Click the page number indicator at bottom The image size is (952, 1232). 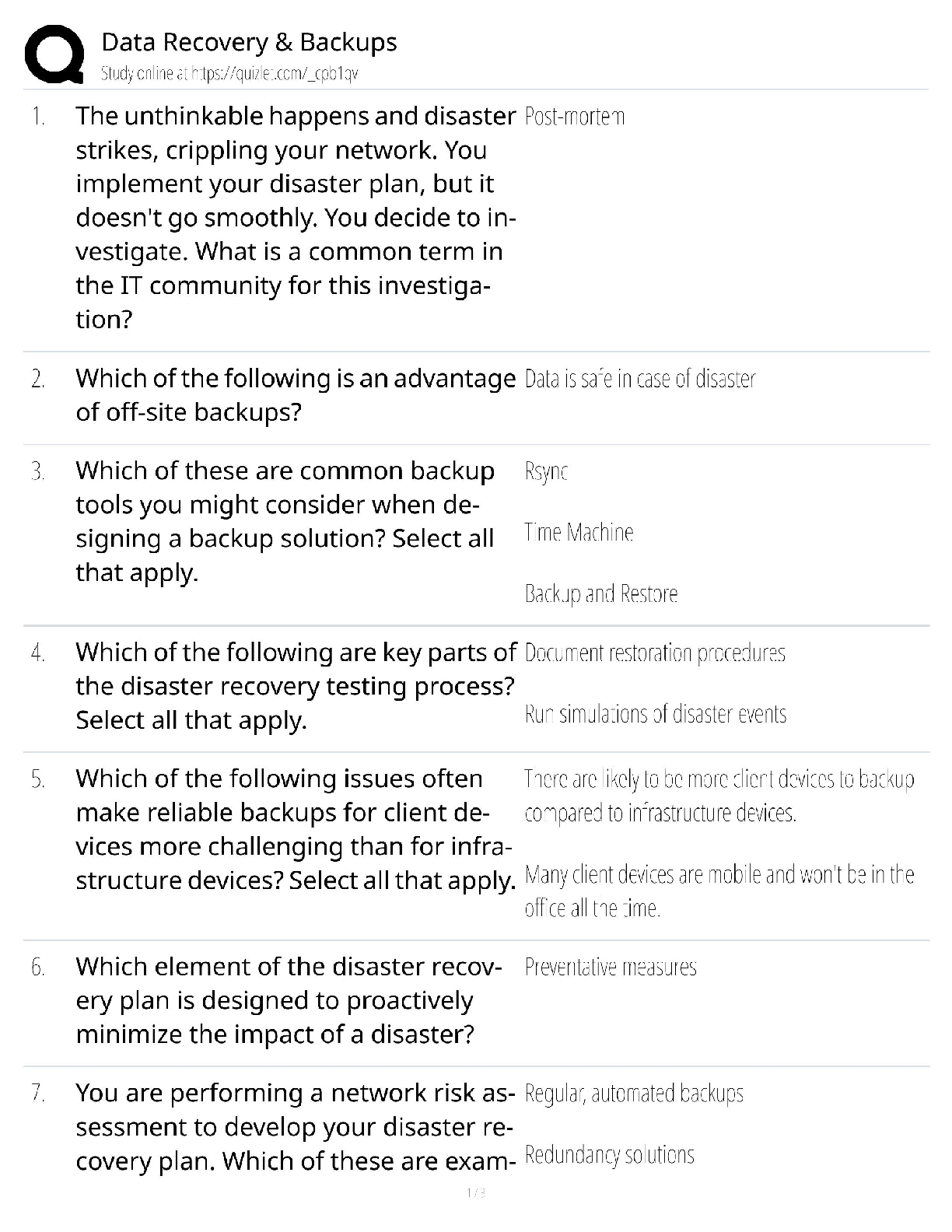pos(475,1193)
